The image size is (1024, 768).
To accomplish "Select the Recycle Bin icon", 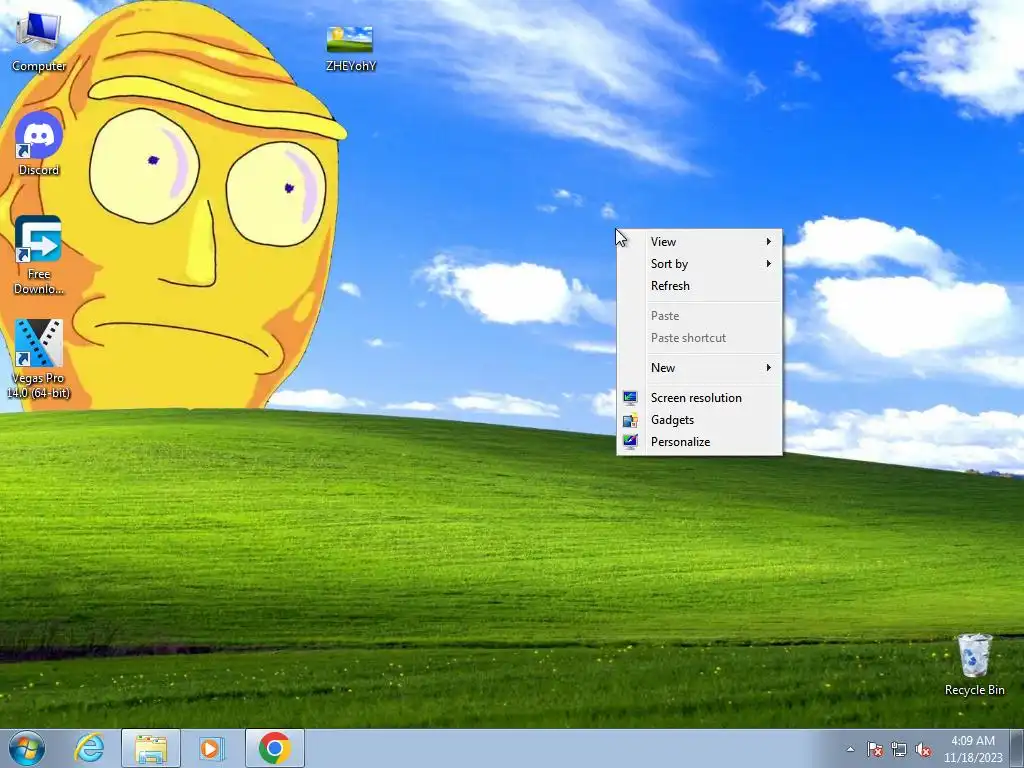I will [974, 664].
